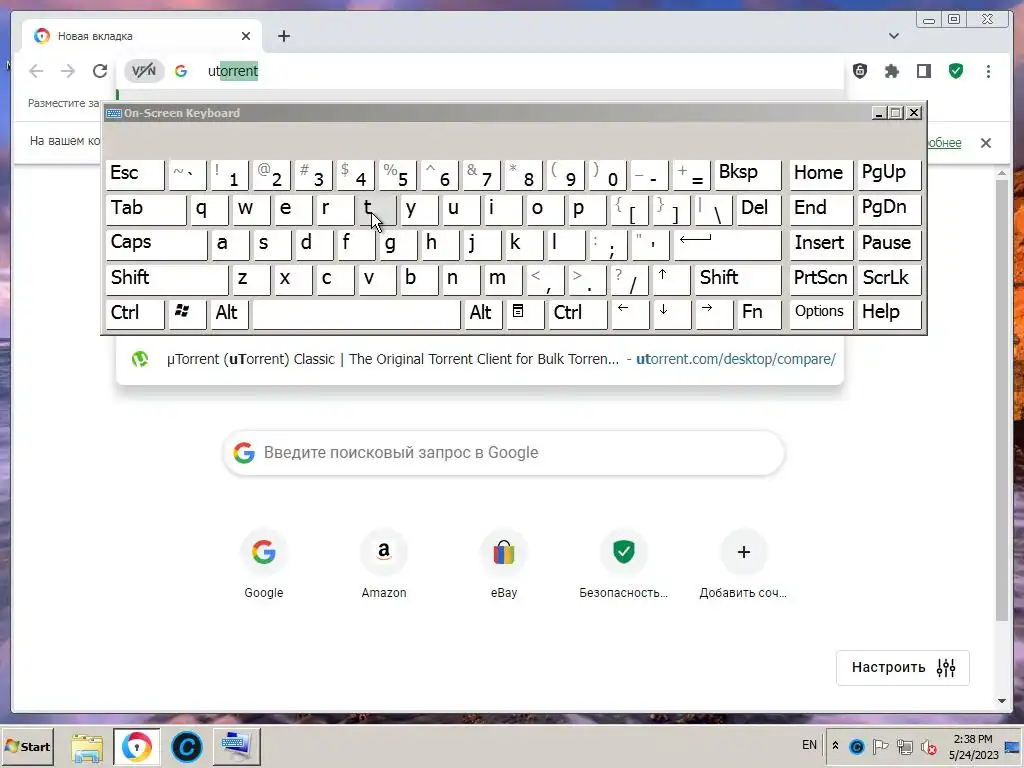Click the left arrow key
Viewport: 1024px width, 768px height.
[x=630, y=314]
